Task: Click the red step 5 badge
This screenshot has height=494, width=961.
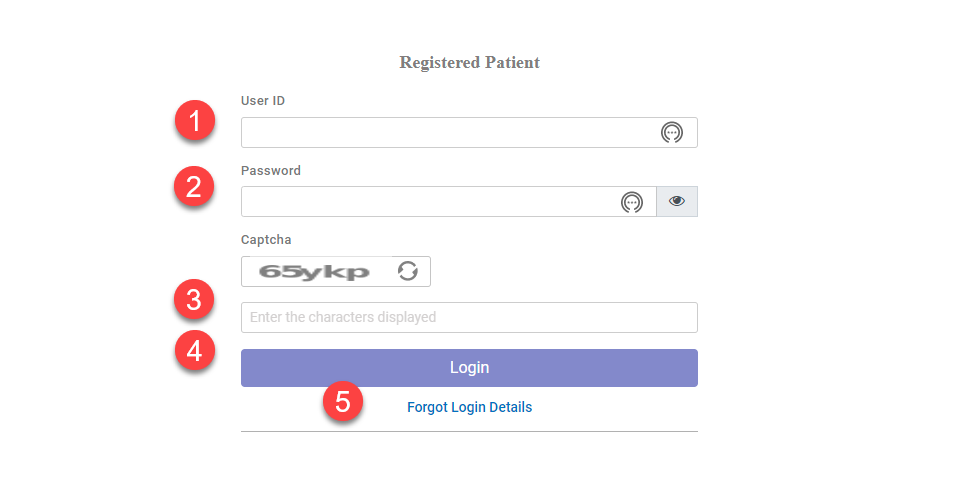Action: tap(343, 401)
